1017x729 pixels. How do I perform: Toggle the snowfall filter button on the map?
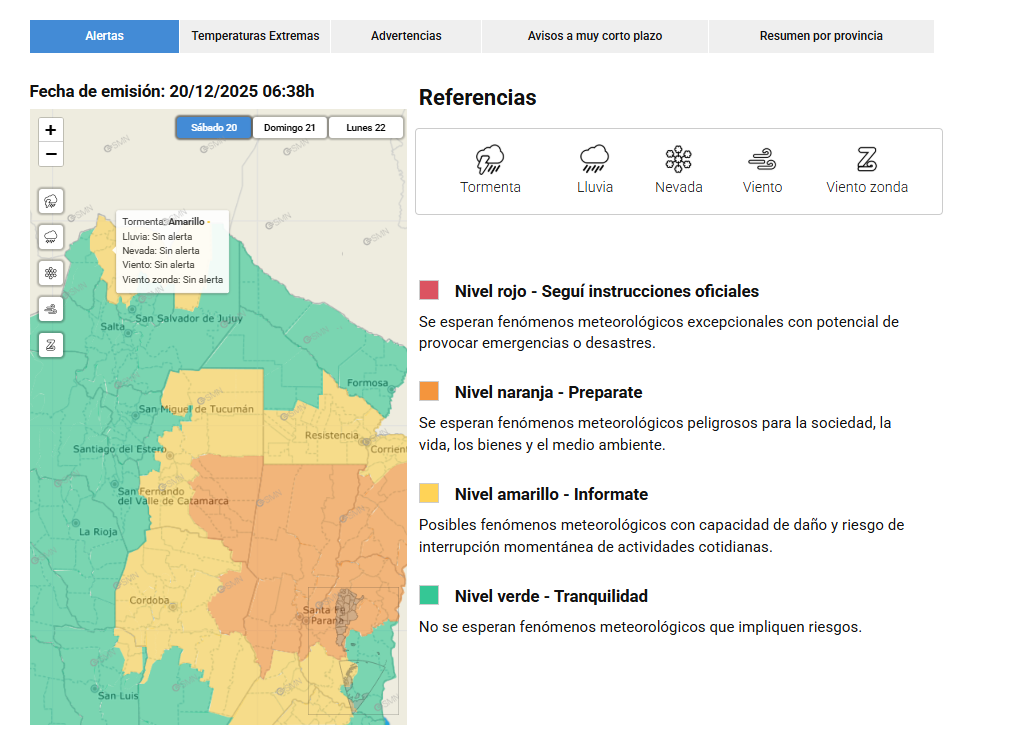point(51,273)
